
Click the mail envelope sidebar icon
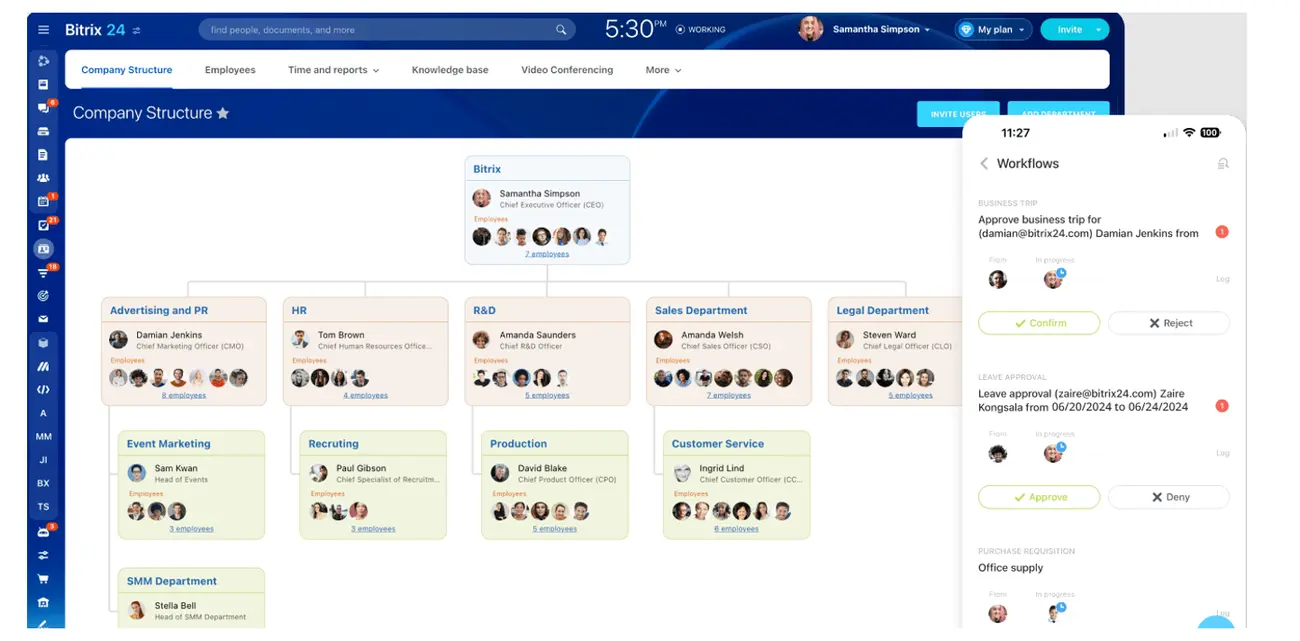43,319
